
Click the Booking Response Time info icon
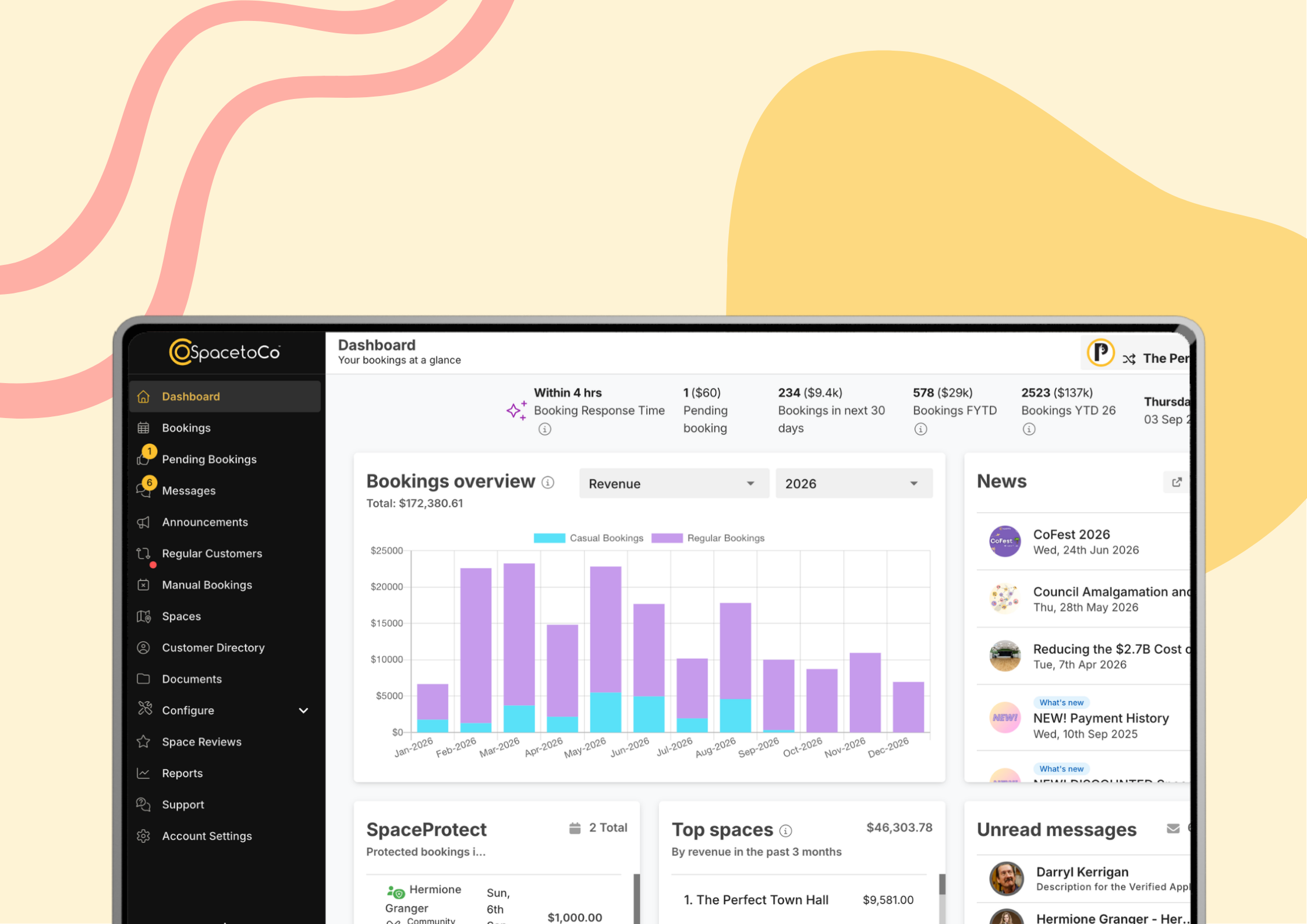tap(545, 429)
